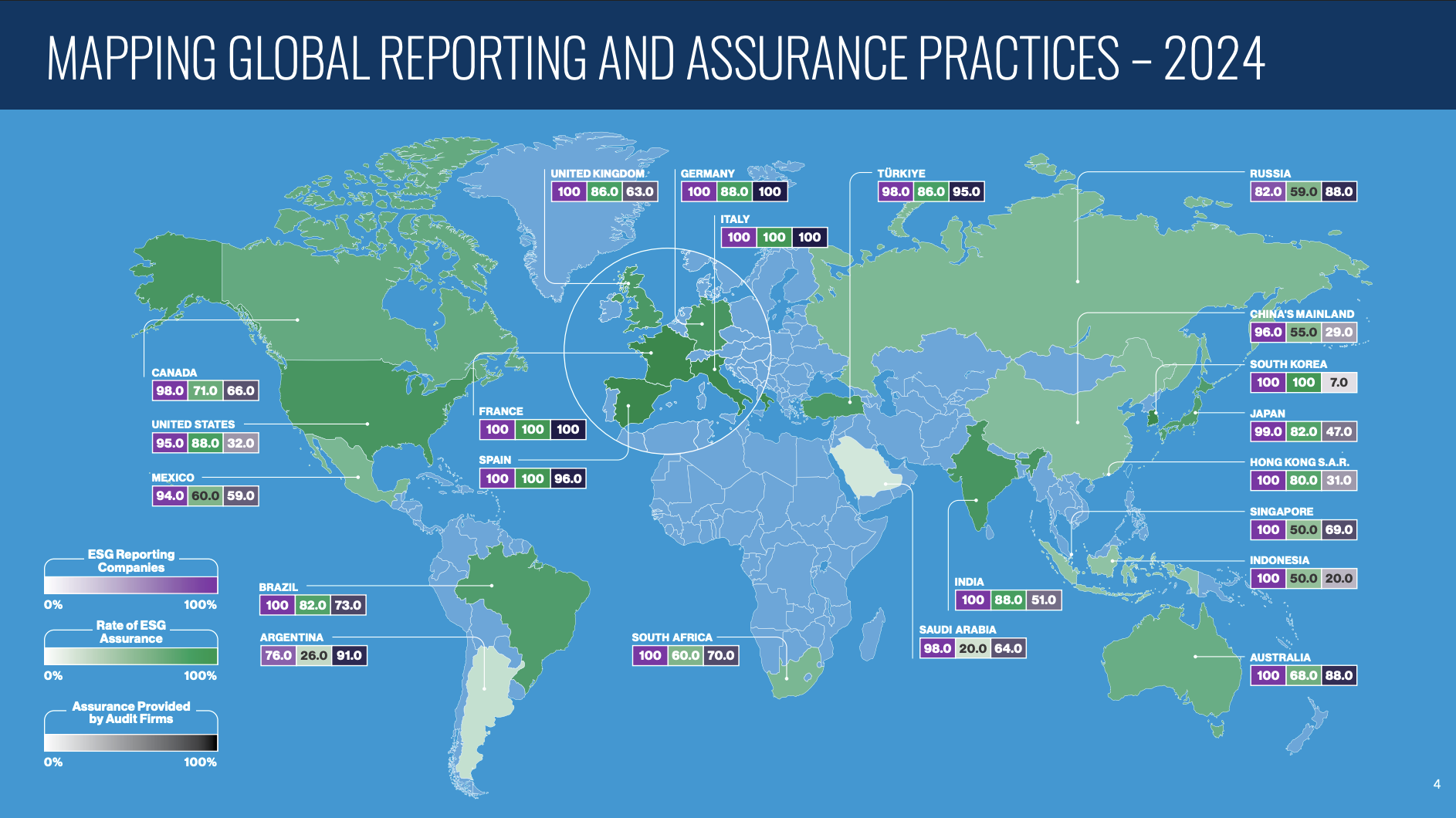Click the China's Mainland label
The width and height of the screenshot is (1456, 818).
tap(1302, 314)
